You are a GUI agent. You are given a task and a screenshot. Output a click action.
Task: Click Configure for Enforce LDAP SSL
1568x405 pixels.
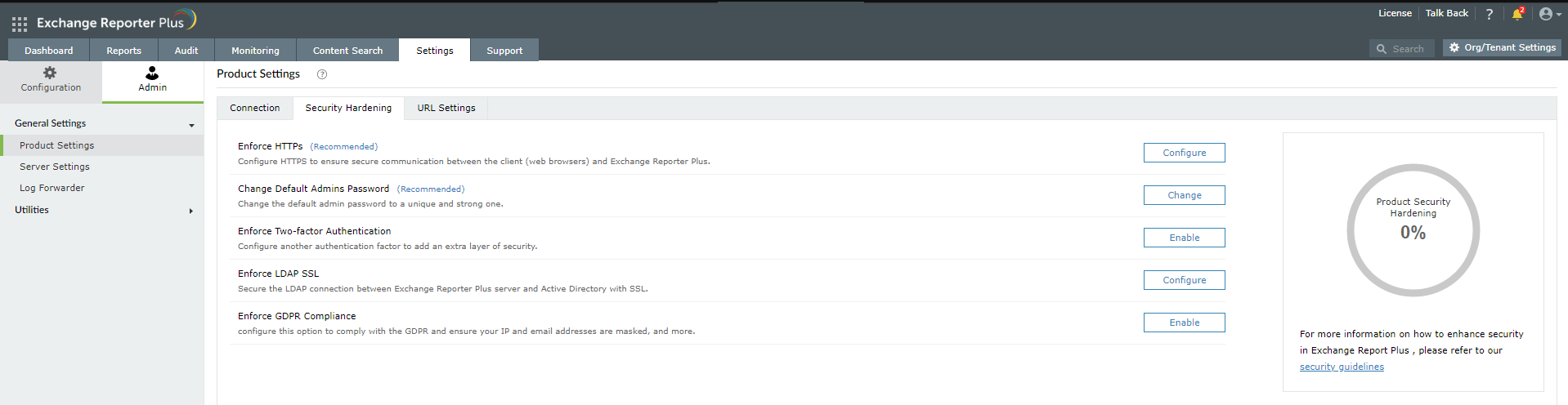(1185, 280)
